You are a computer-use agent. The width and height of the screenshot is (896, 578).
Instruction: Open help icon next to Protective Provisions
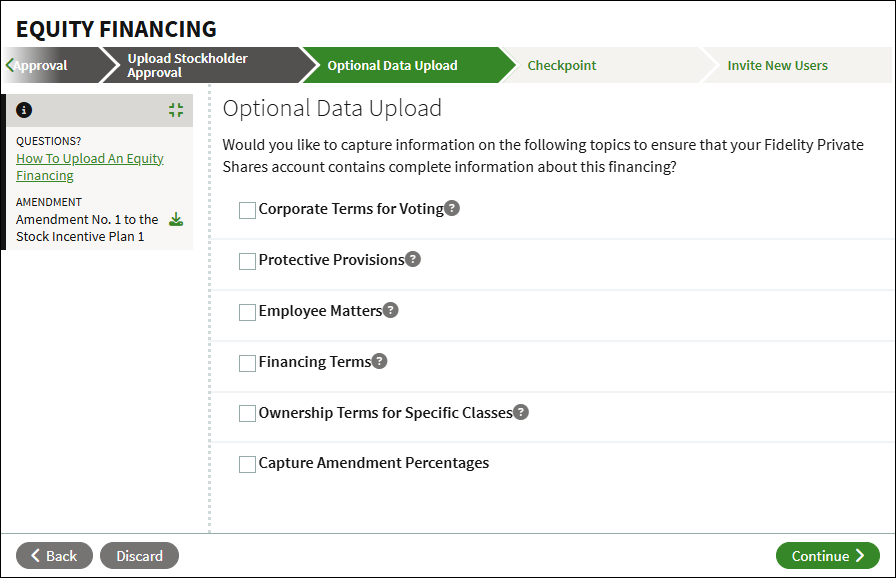pyautogui.click(x=413, y=259)
